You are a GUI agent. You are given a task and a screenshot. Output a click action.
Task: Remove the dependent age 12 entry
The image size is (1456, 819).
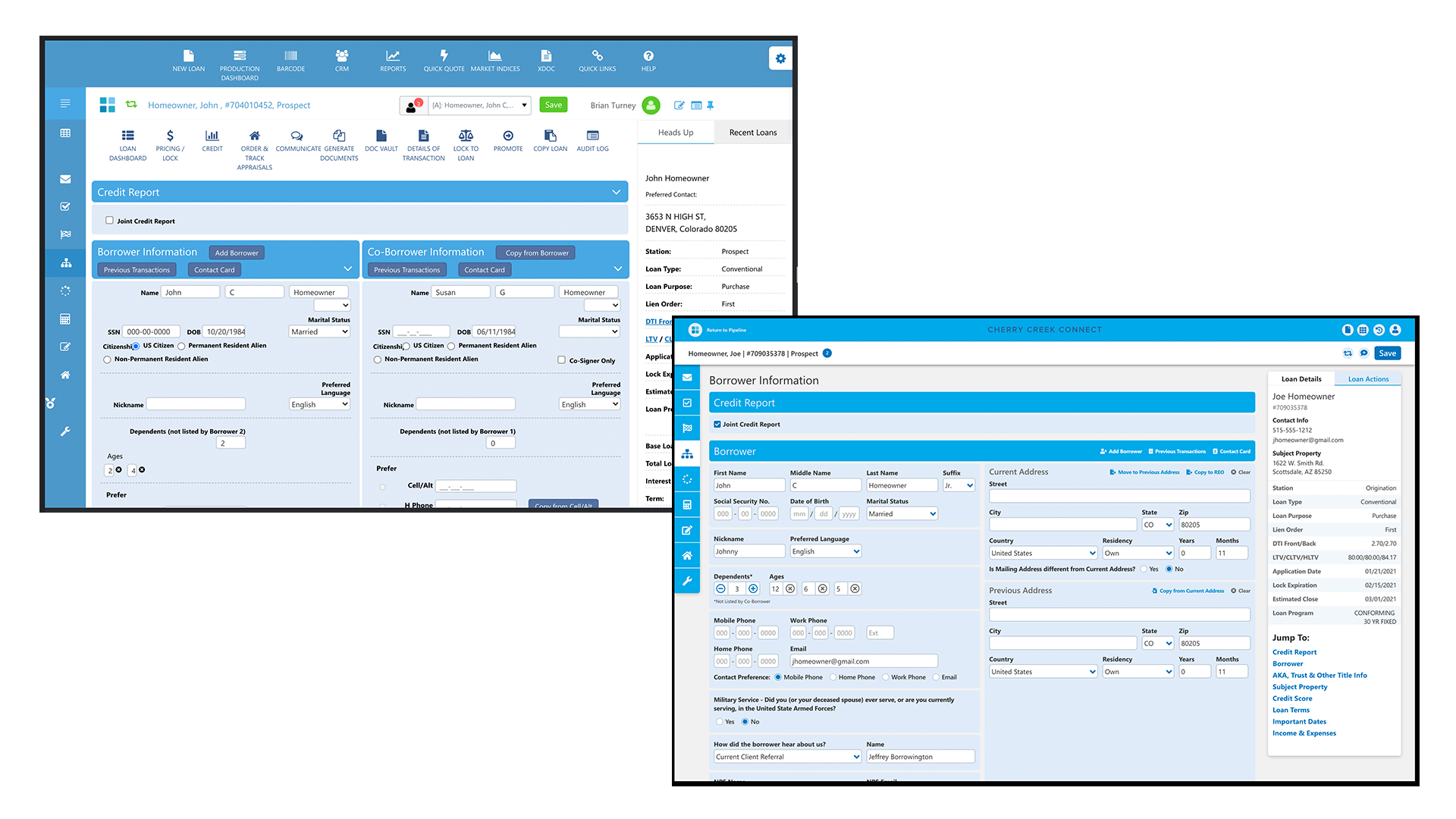[790, 588]
